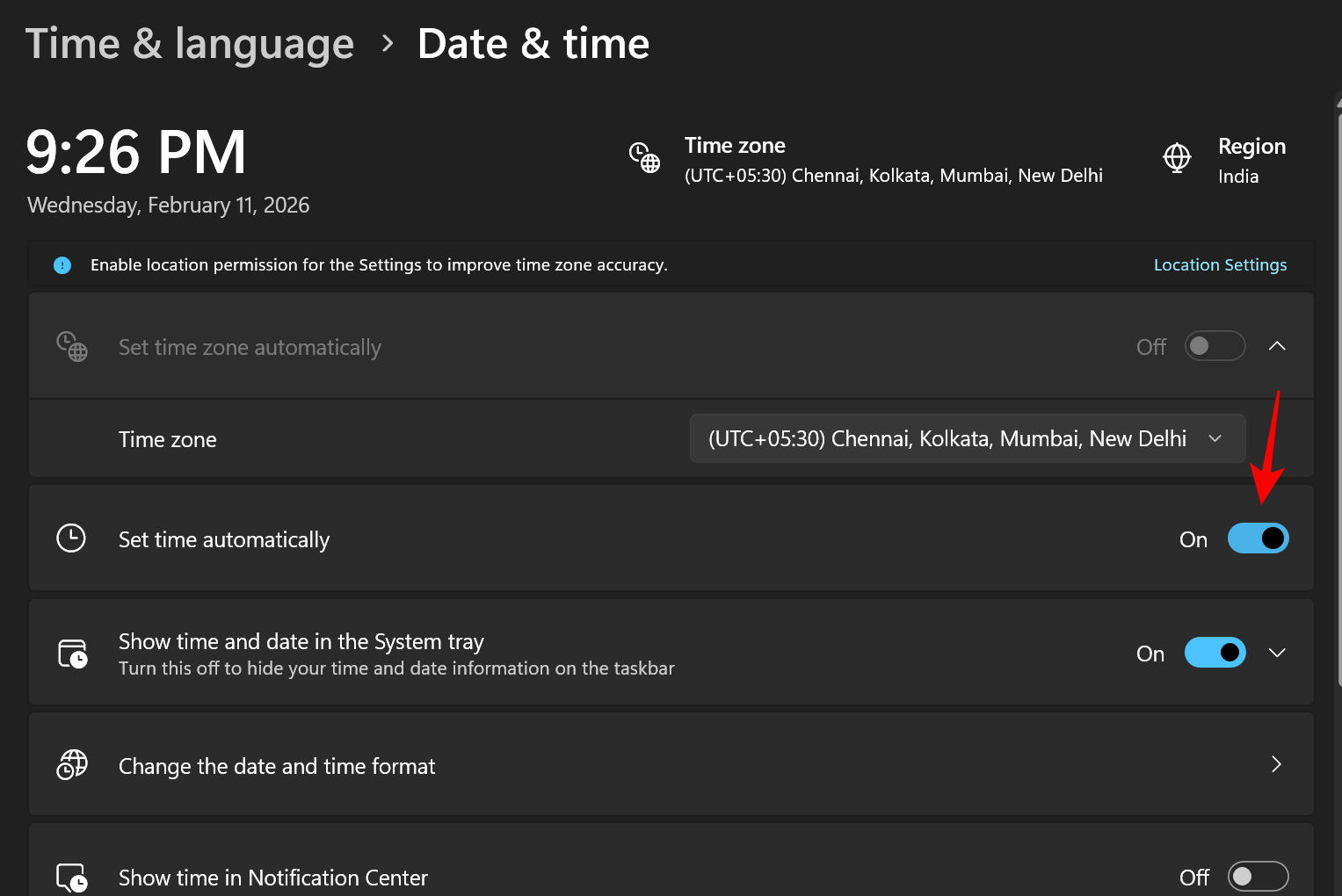Open the Time zone dropdown list
The image size is (1342, 896).
[967, 438]
